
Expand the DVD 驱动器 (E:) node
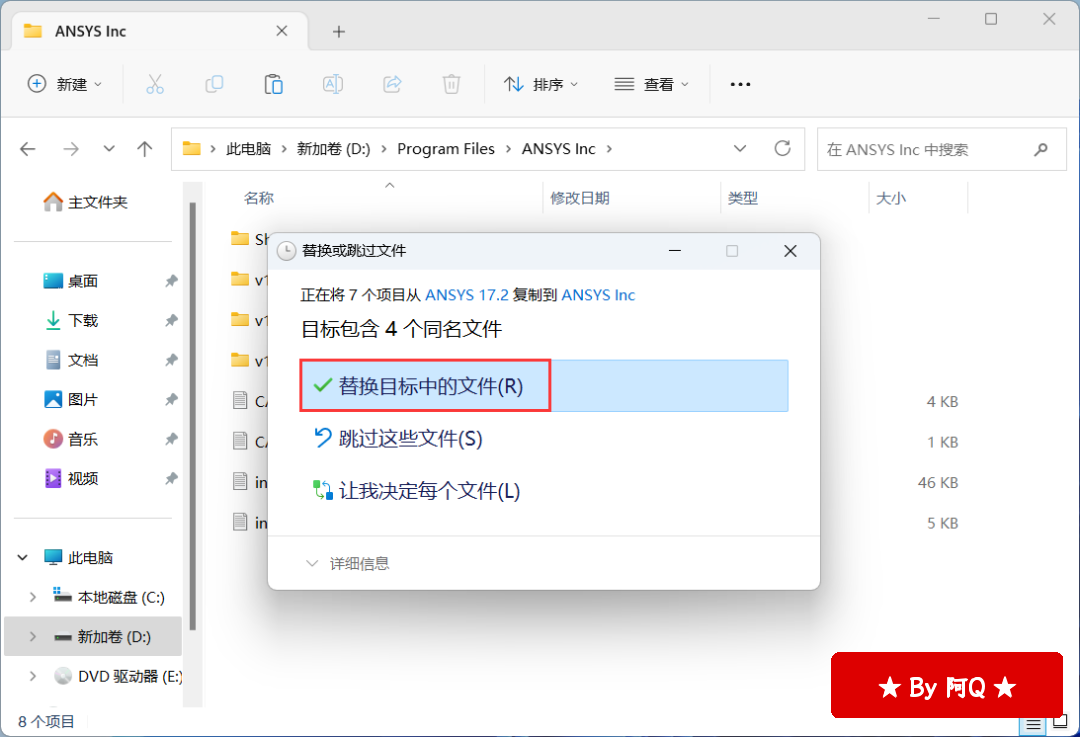click(x=32, y=676)
